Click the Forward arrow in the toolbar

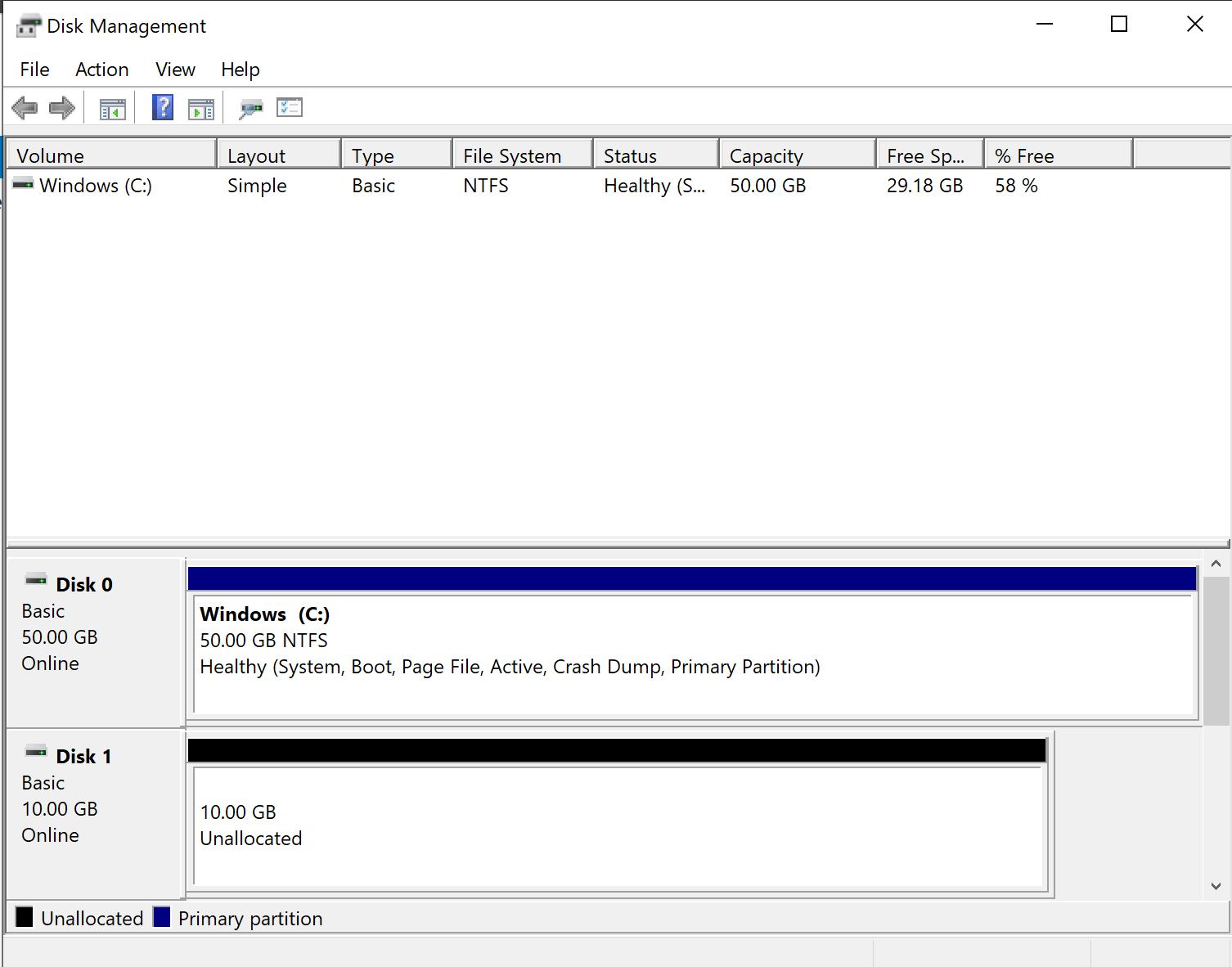pyautogui.click(x=62, y=108)
